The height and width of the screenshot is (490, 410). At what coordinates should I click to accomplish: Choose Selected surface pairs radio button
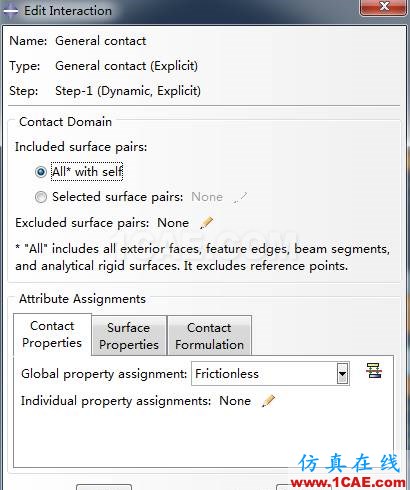pyautogui.click(x=41, y=197)
